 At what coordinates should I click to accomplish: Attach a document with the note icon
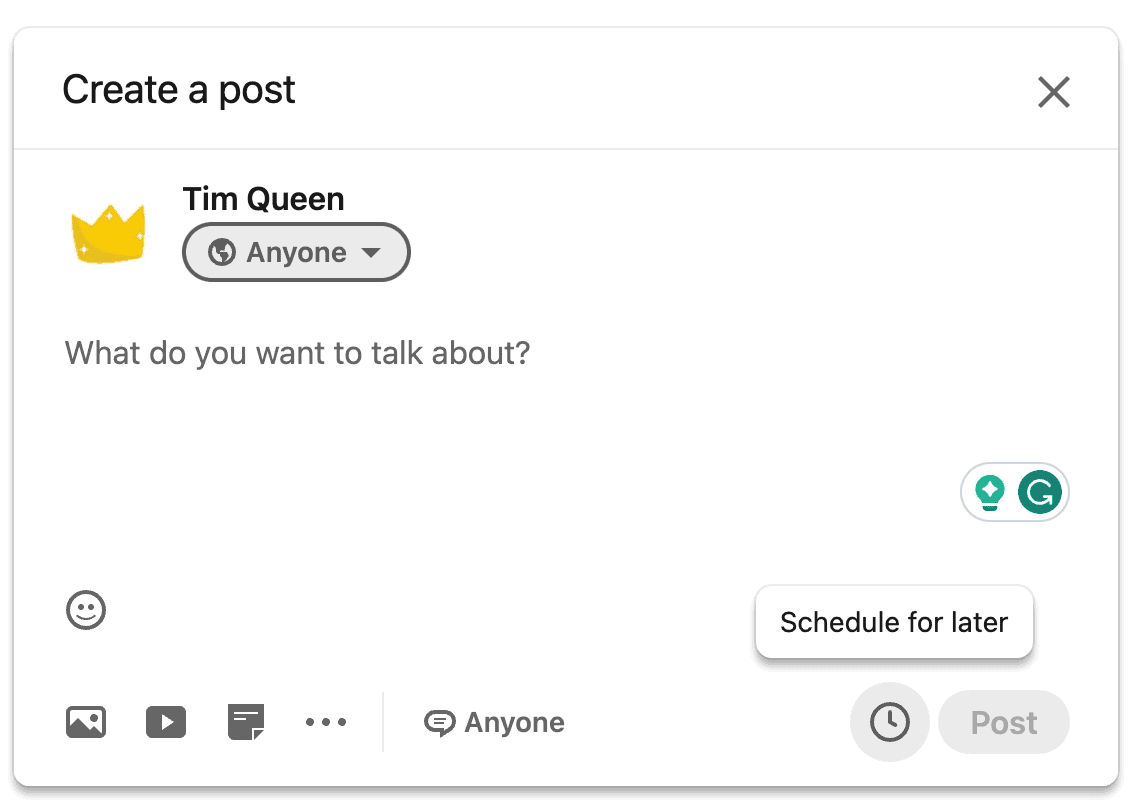click(x=246, y=722)
